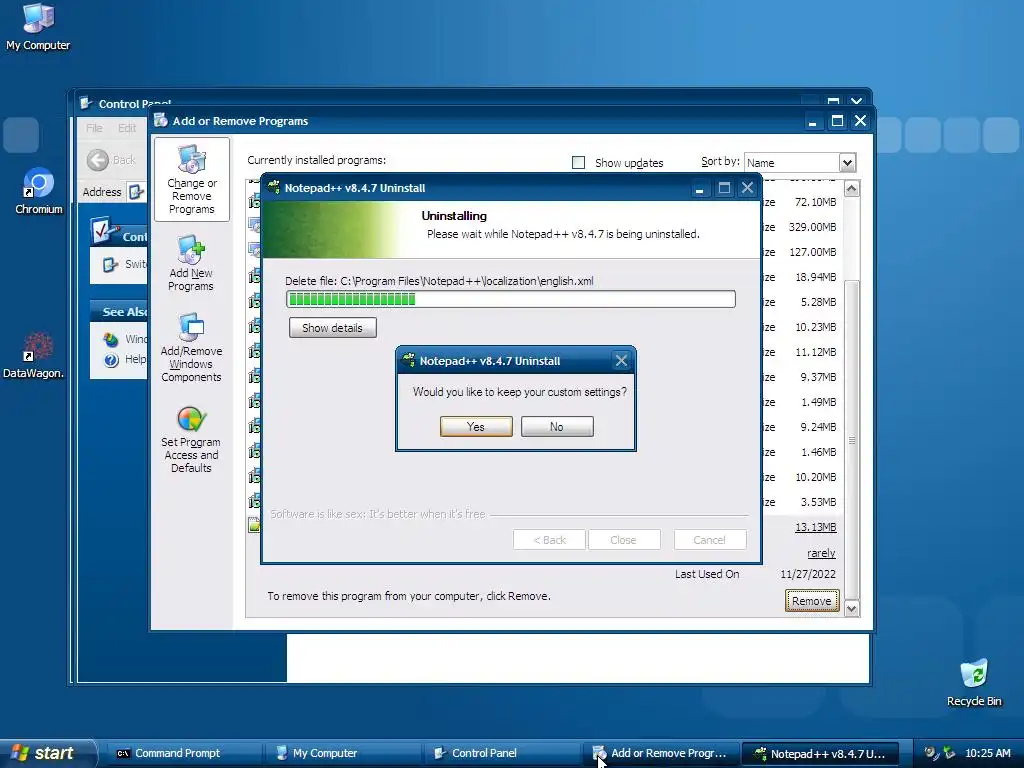Click programs list scrollbar down arrow
Image resolution: width=1024 pixels, height=768 pixels.
852,609
